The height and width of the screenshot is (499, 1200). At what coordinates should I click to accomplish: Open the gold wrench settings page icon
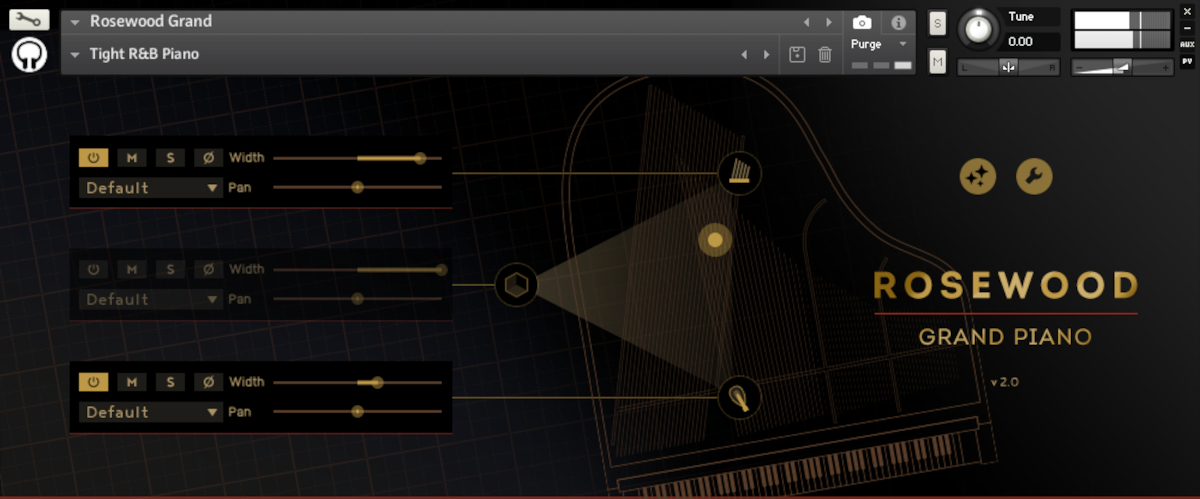pyautogui.click(x=1034, y=176)
